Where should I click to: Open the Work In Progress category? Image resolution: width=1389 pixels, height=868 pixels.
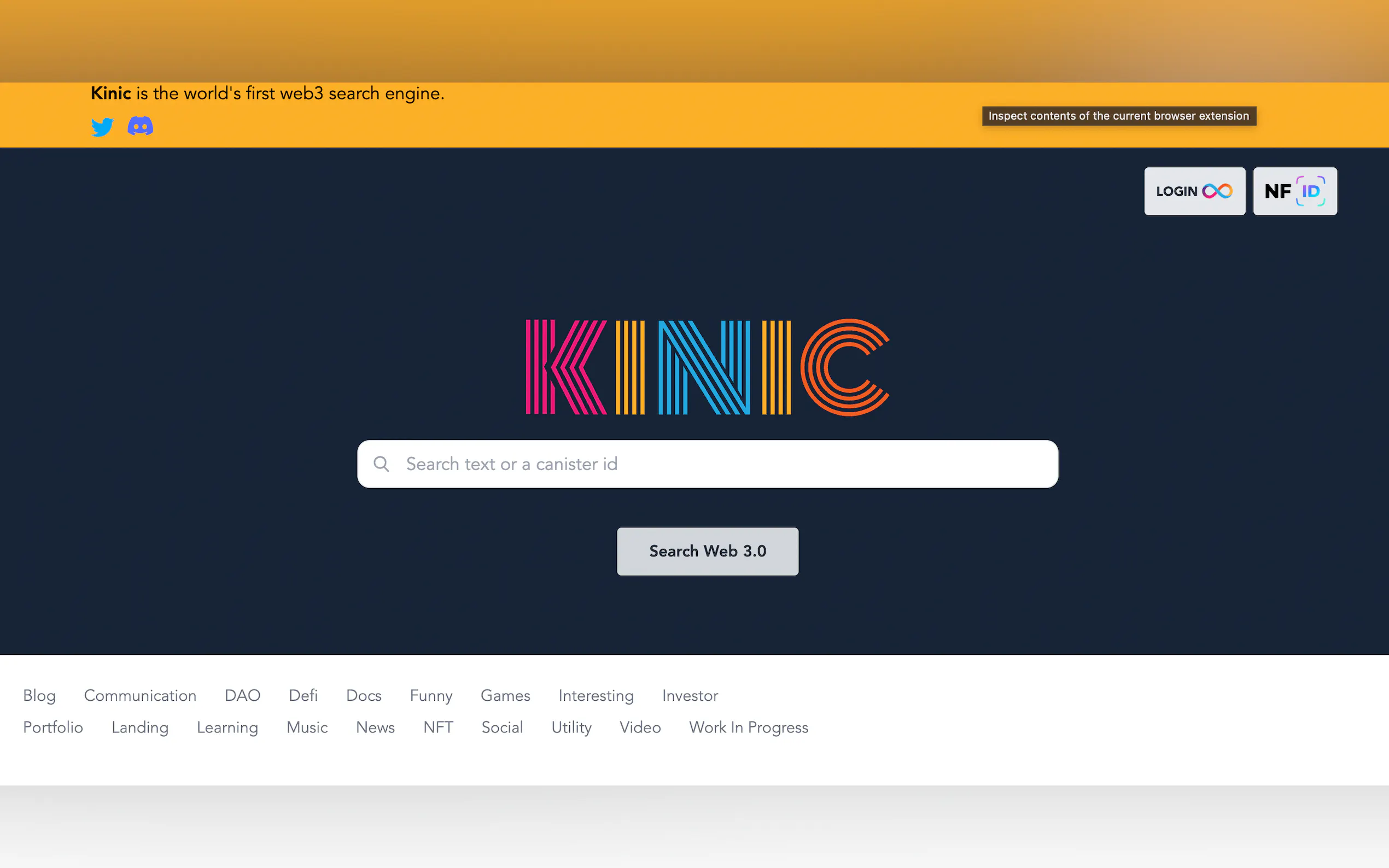pos(749,728)
